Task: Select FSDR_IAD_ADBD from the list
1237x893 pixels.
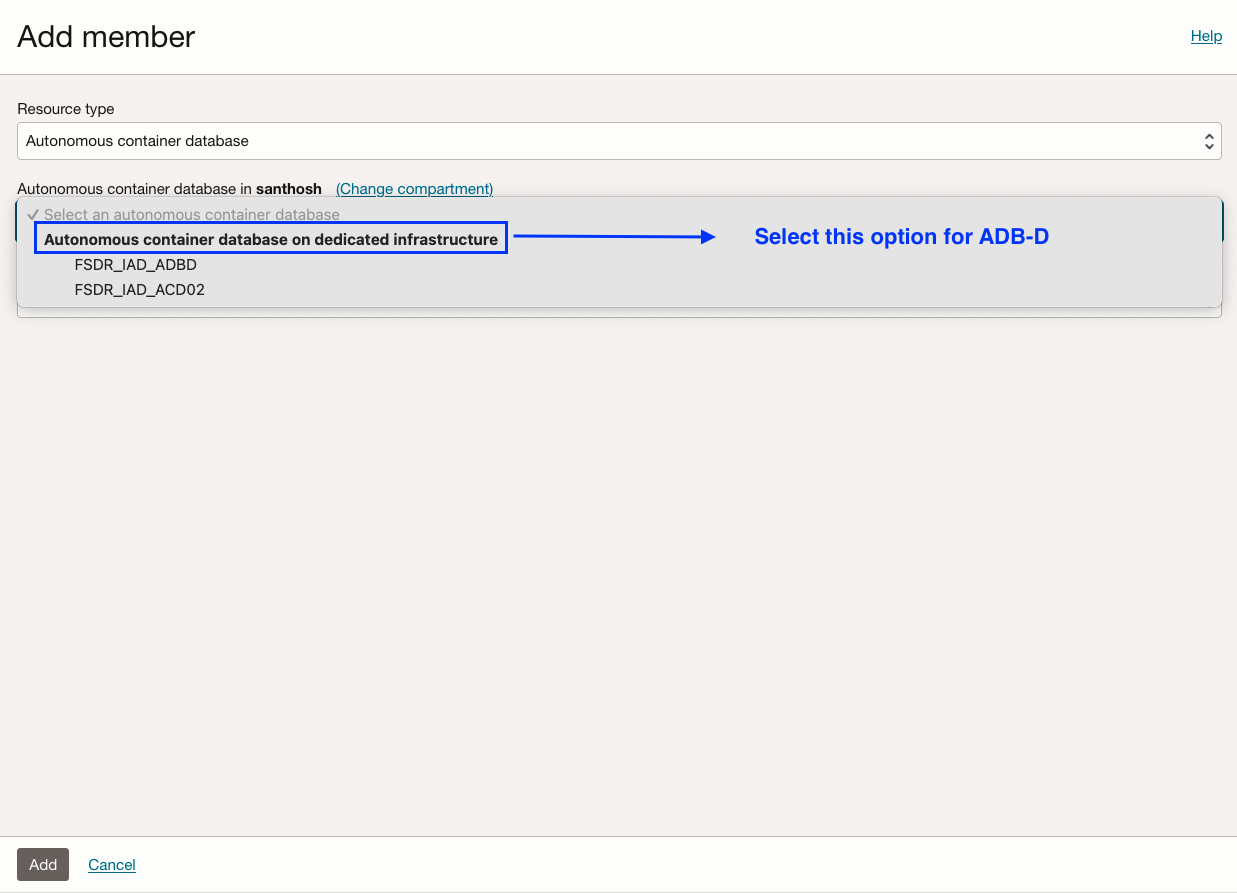Action: click(x=135, y=265)
